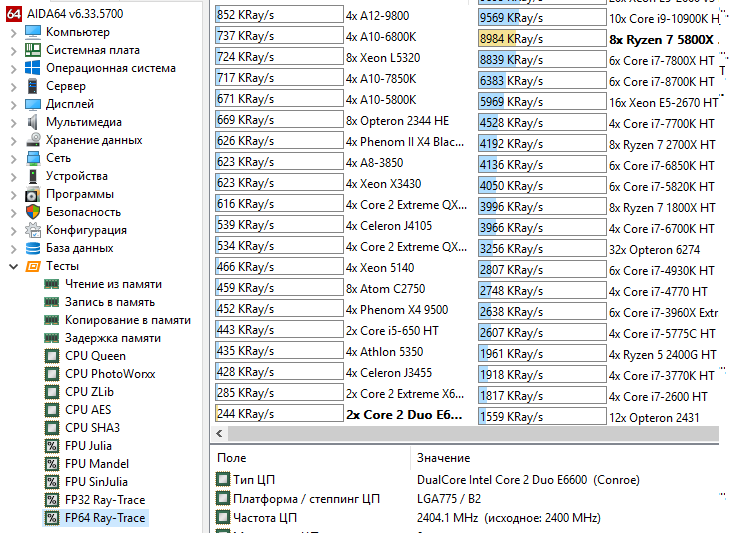Click the horizontal scrollbar track
The image size is (730, 533).
coord(473,434)
